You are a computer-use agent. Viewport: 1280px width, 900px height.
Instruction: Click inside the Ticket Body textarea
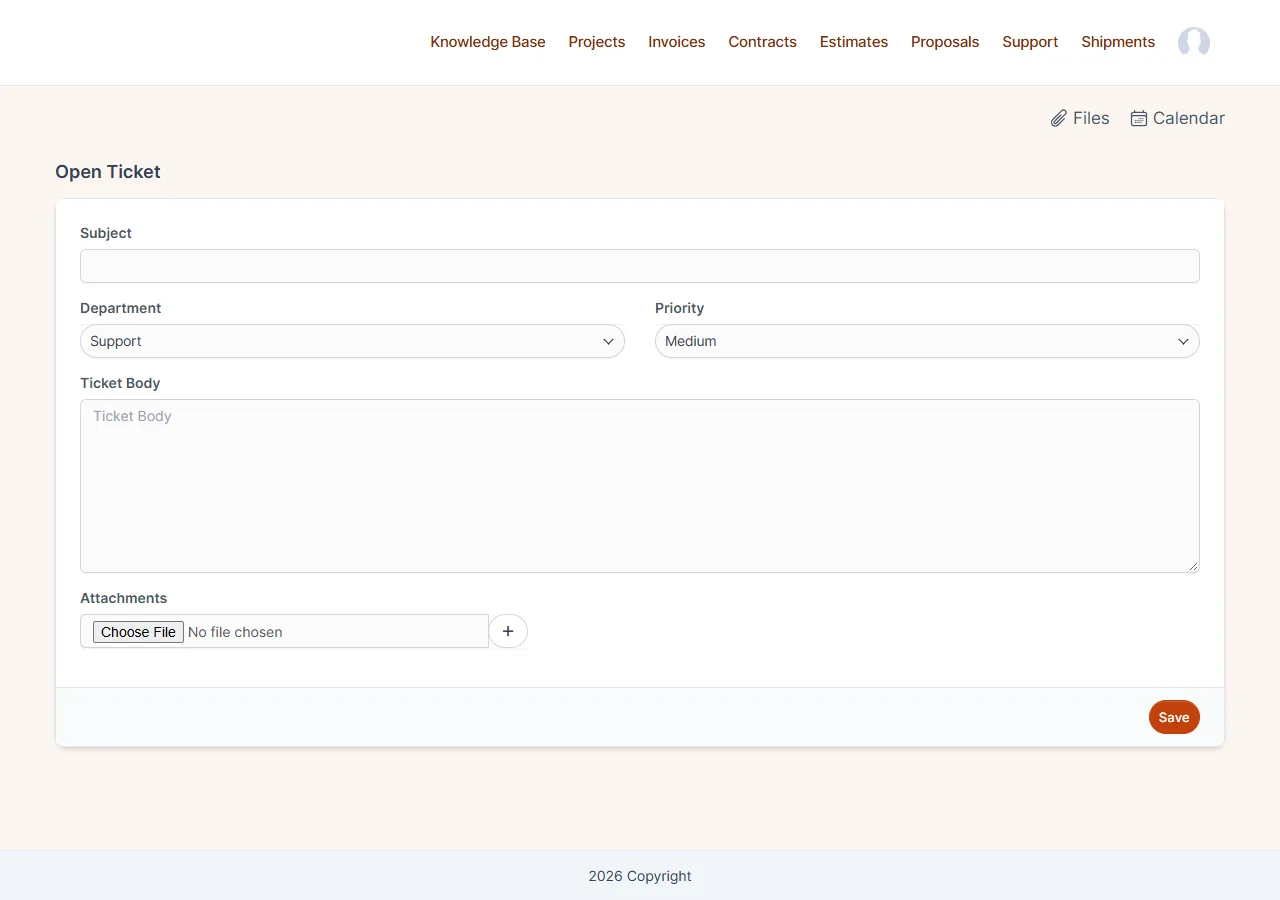640,486
